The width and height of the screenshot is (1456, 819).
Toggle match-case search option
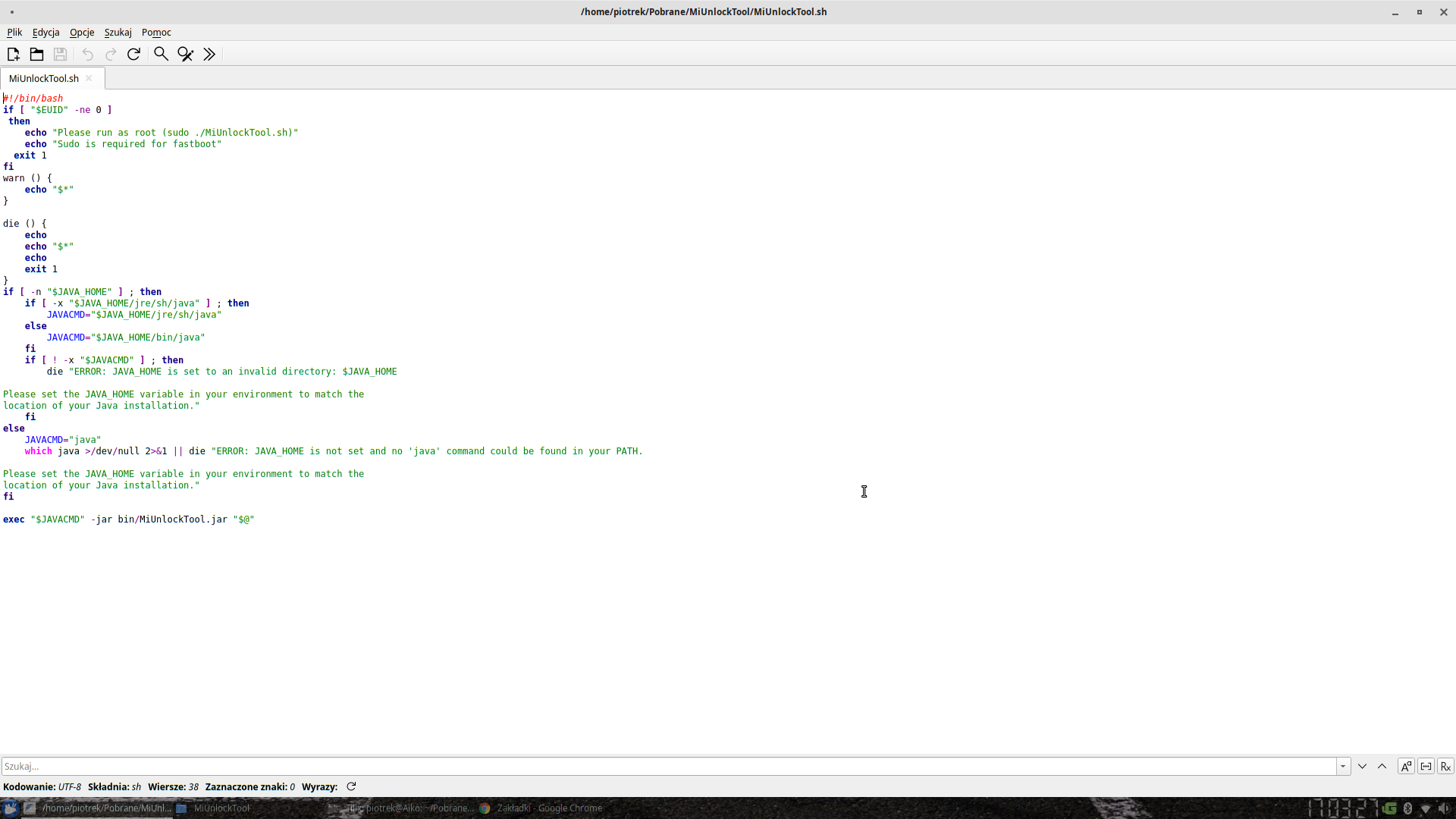pyautogui.click(x=1406, y=766)
